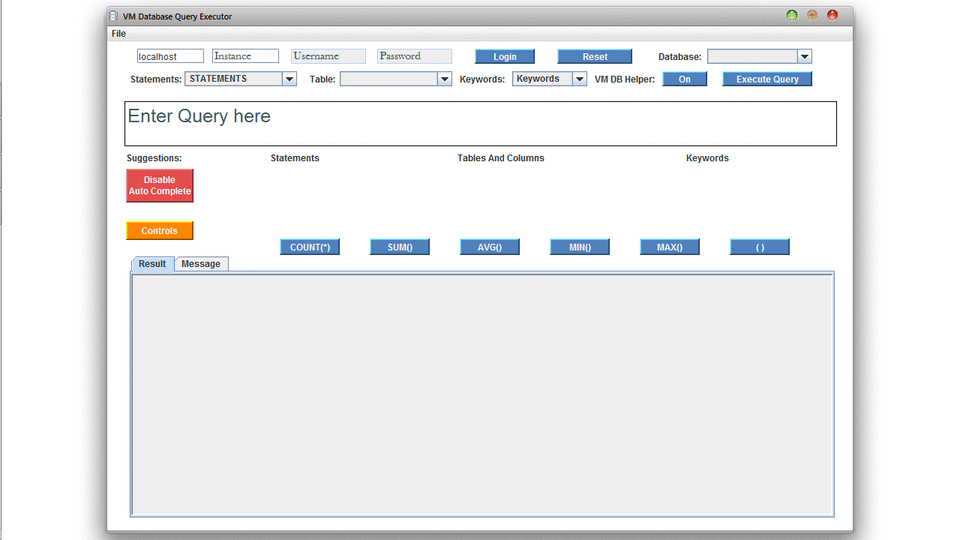Click the Enter Query here text area
The height and width of the screenshot is (540, 960).
(x=480, y=124)
